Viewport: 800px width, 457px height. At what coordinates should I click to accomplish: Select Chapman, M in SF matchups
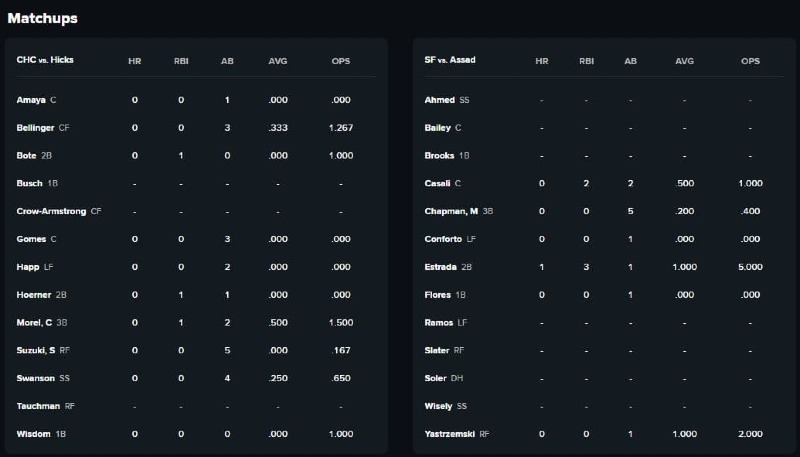(x=451, y=211)
